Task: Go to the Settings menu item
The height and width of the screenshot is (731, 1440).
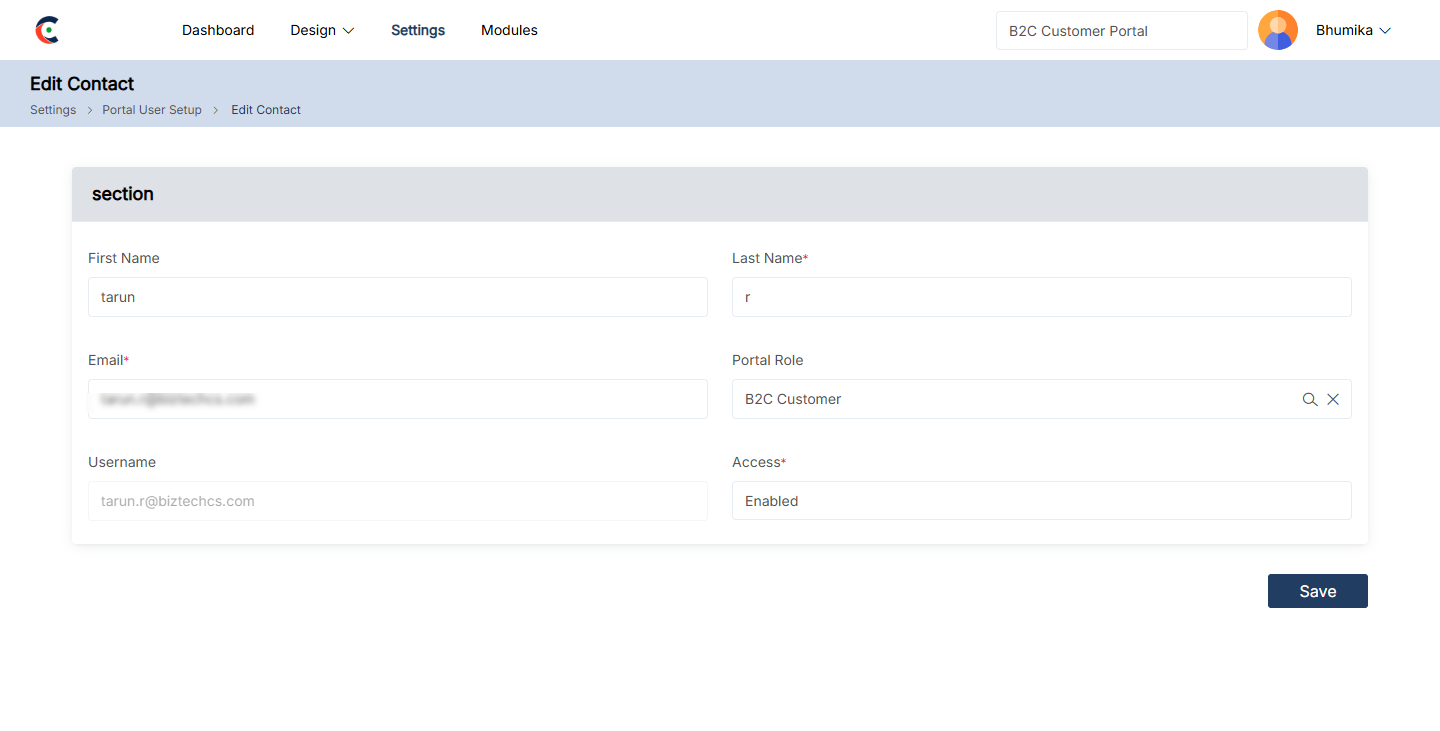Action: point(418,30)
